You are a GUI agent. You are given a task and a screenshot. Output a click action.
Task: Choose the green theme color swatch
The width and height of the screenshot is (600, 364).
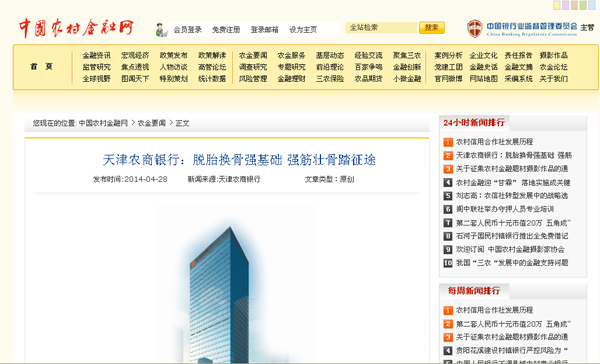[583, 5]
